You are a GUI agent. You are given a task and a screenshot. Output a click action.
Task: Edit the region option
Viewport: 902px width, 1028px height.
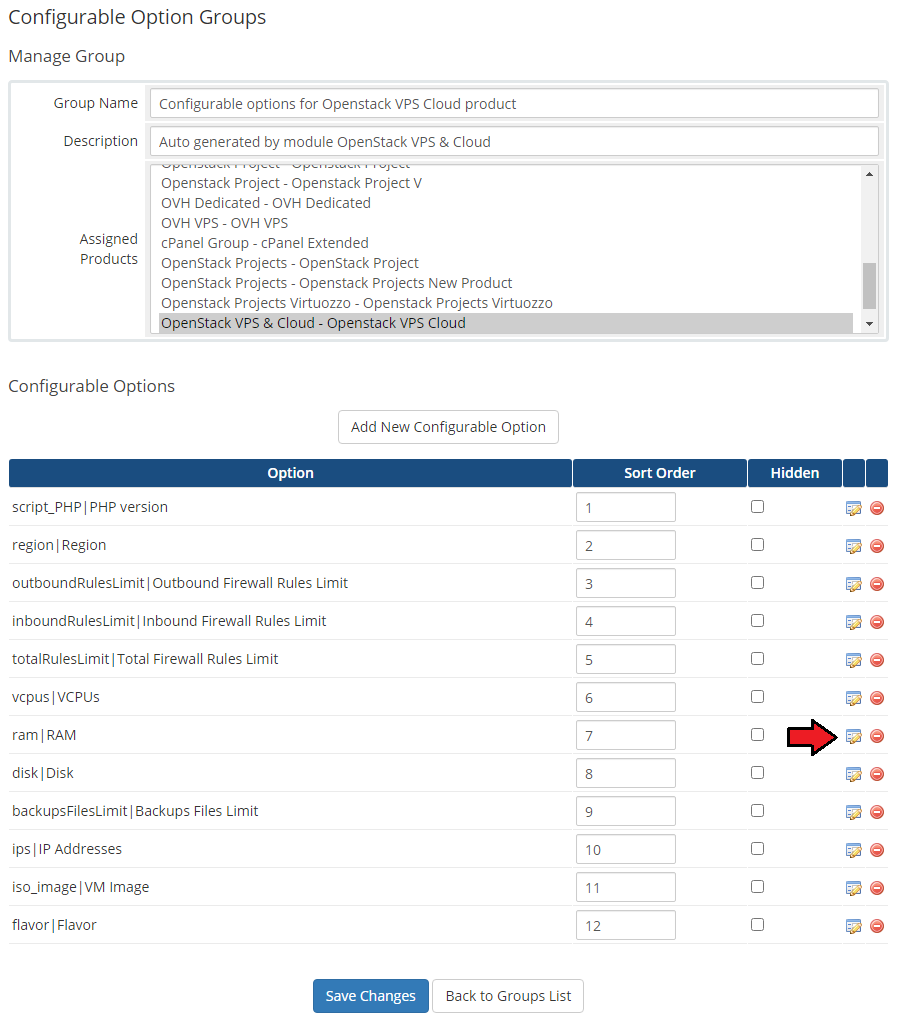[853, 546]
